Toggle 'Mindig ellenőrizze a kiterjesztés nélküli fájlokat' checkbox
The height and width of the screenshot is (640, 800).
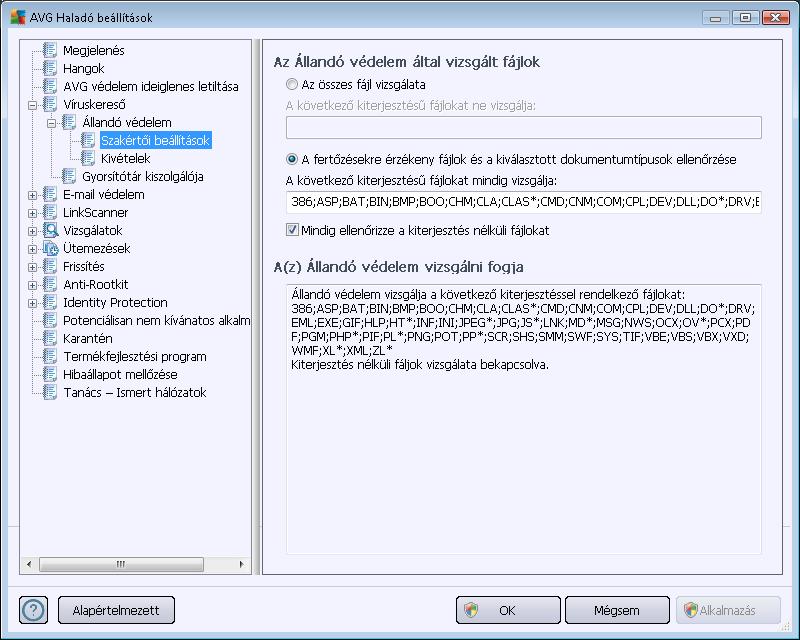292,230
